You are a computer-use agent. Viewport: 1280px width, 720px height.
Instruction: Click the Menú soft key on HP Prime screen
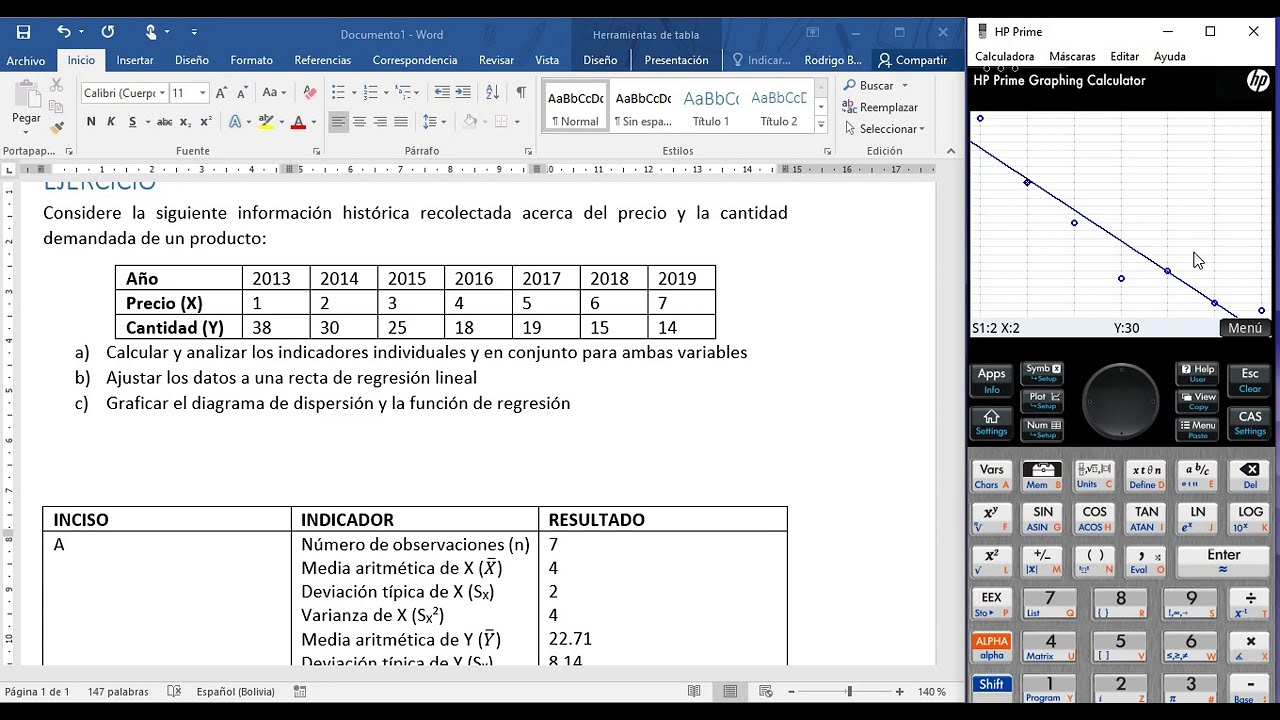click(x=1245, y=328)
